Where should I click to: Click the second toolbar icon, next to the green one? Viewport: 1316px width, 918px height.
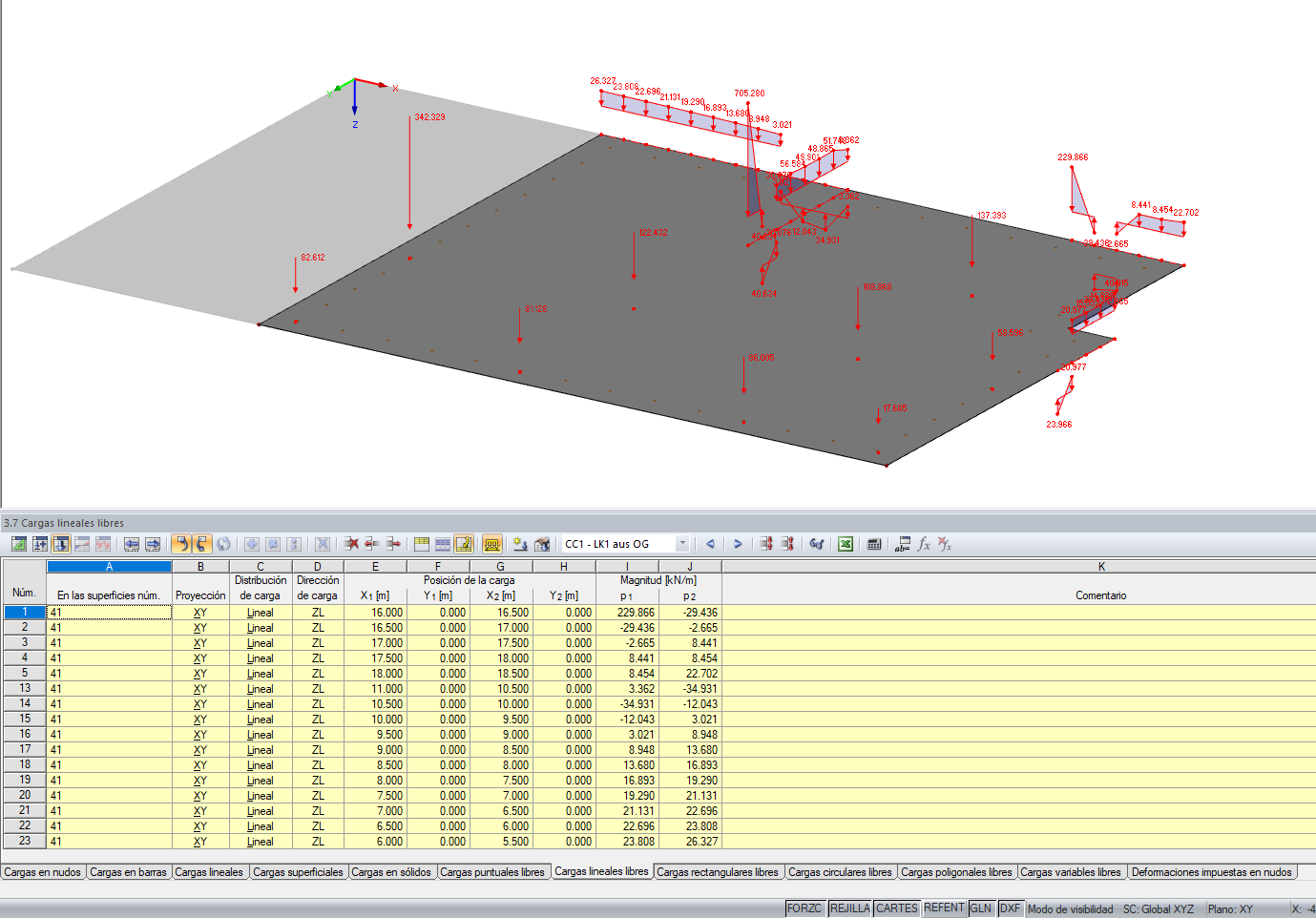coord(40,544)
